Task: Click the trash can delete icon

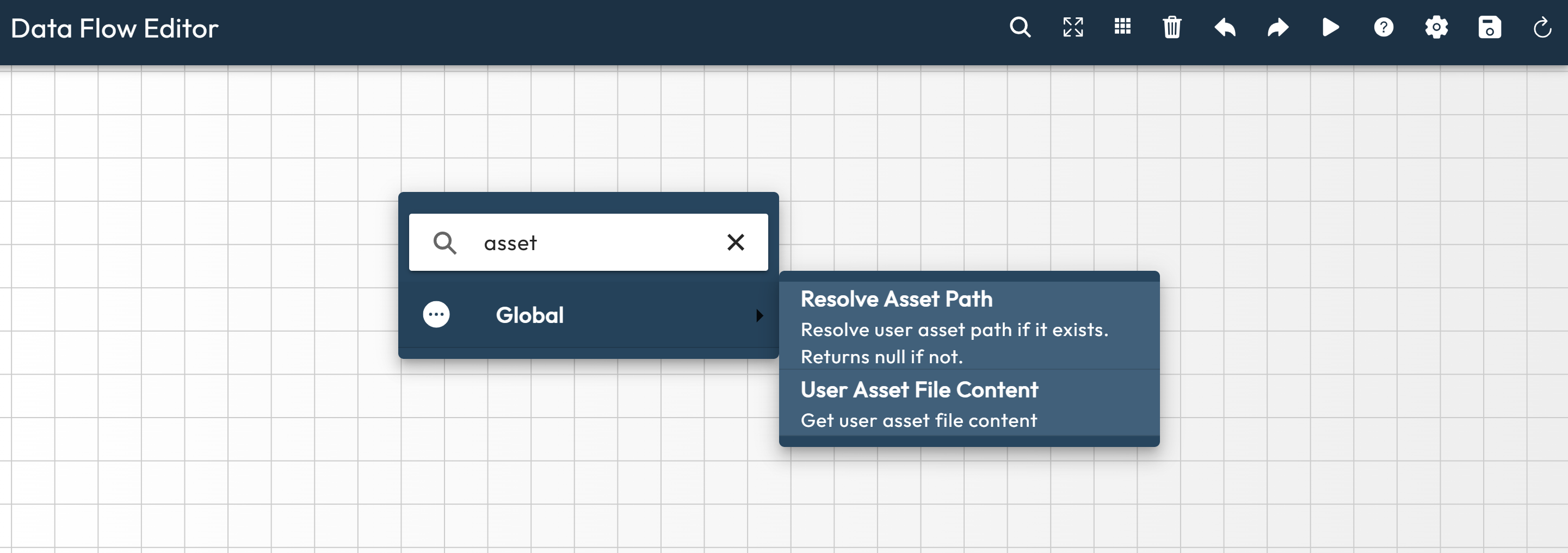Action: point(1172,27)
